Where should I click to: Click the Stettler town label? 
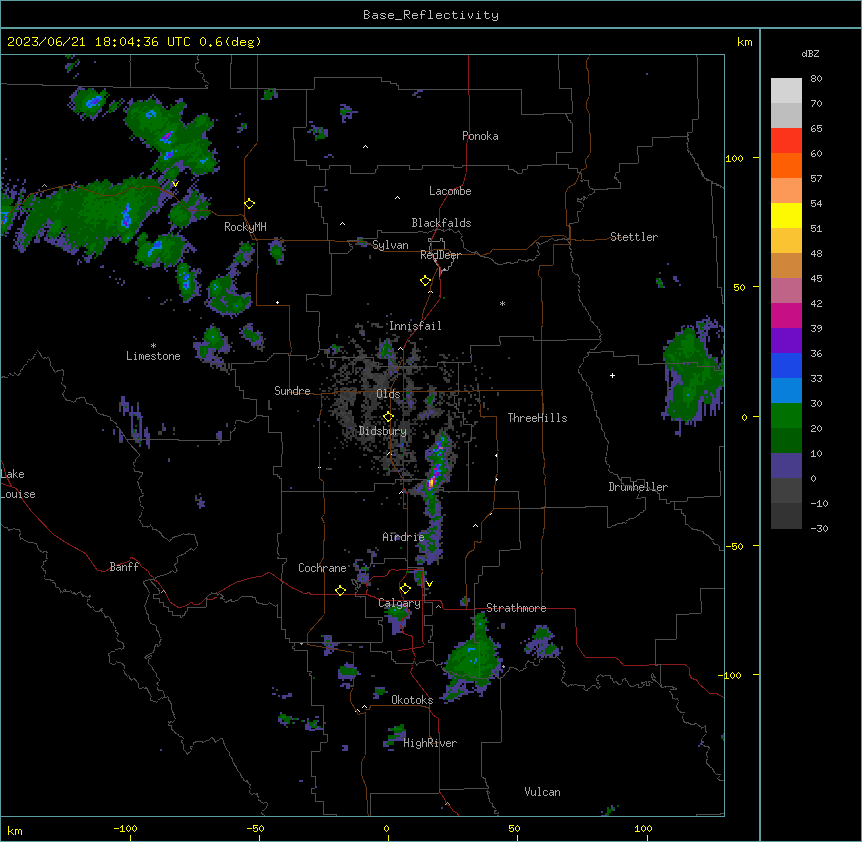[634, 237]
